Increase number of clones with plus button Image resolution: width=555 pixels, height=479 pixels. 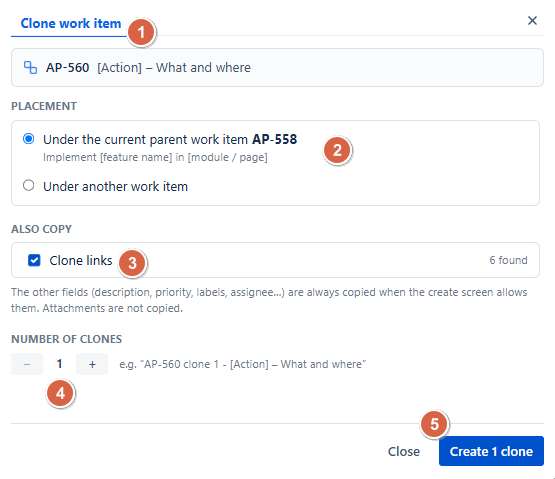[x=92, y=364]
